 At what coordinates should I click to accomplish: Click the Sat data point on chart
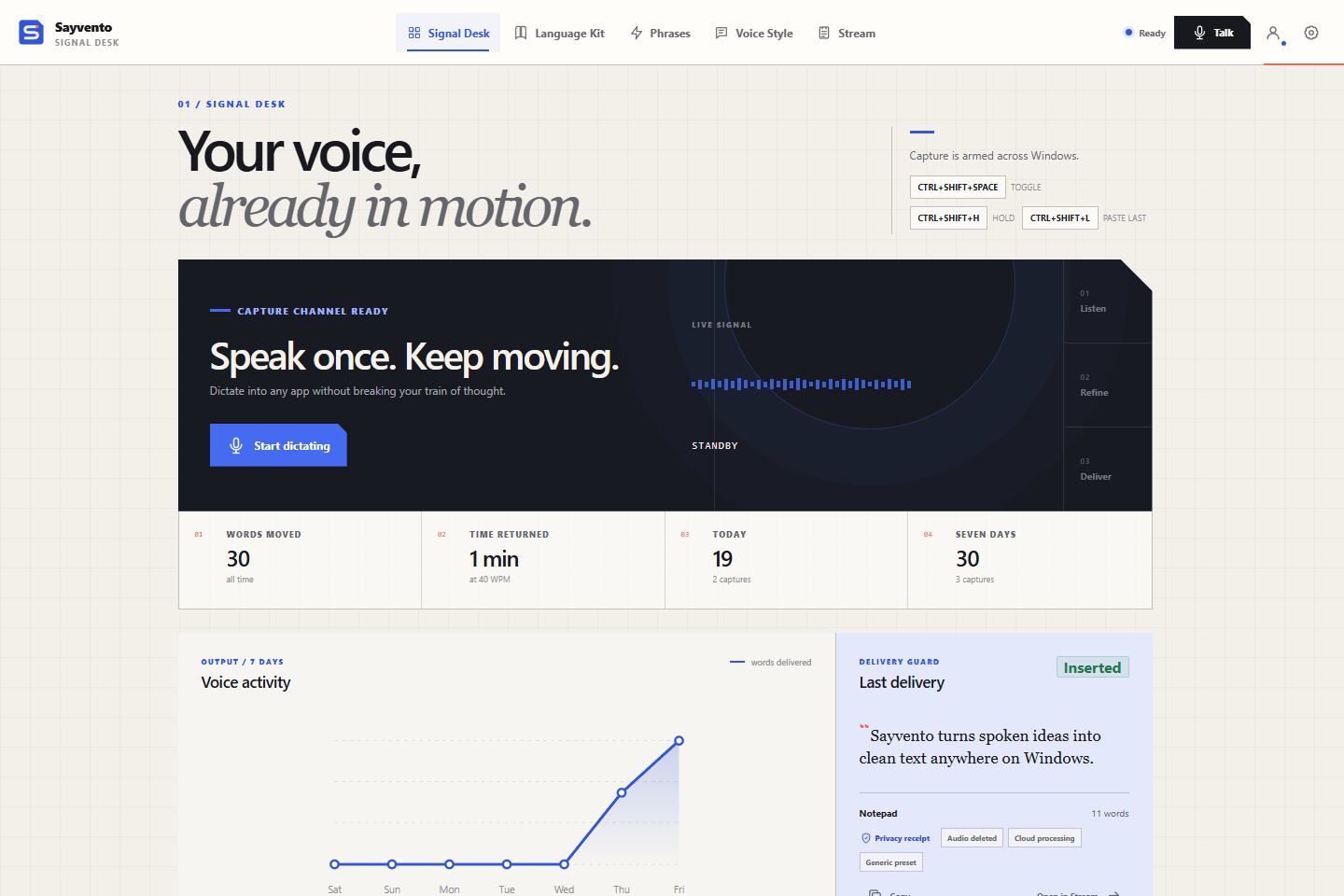pyautogui.click(x=335, y=864)
